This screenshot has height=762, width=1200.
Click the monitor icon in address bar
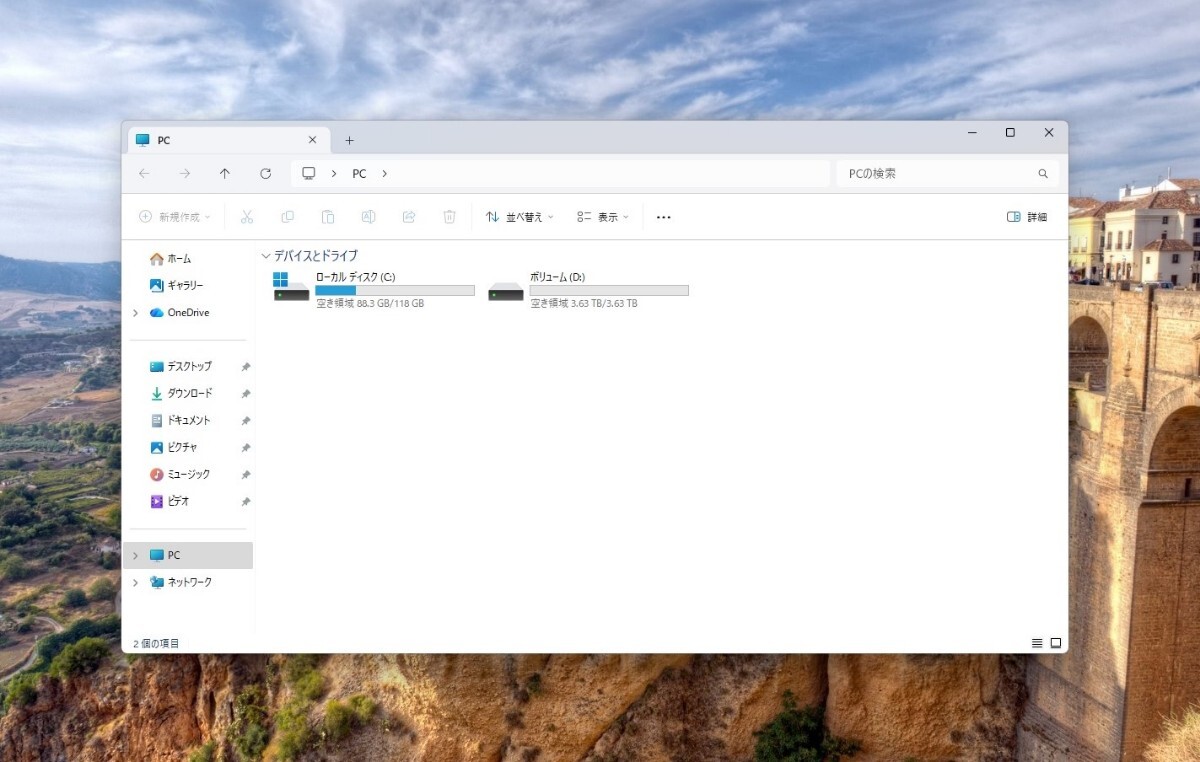point(309,173)
